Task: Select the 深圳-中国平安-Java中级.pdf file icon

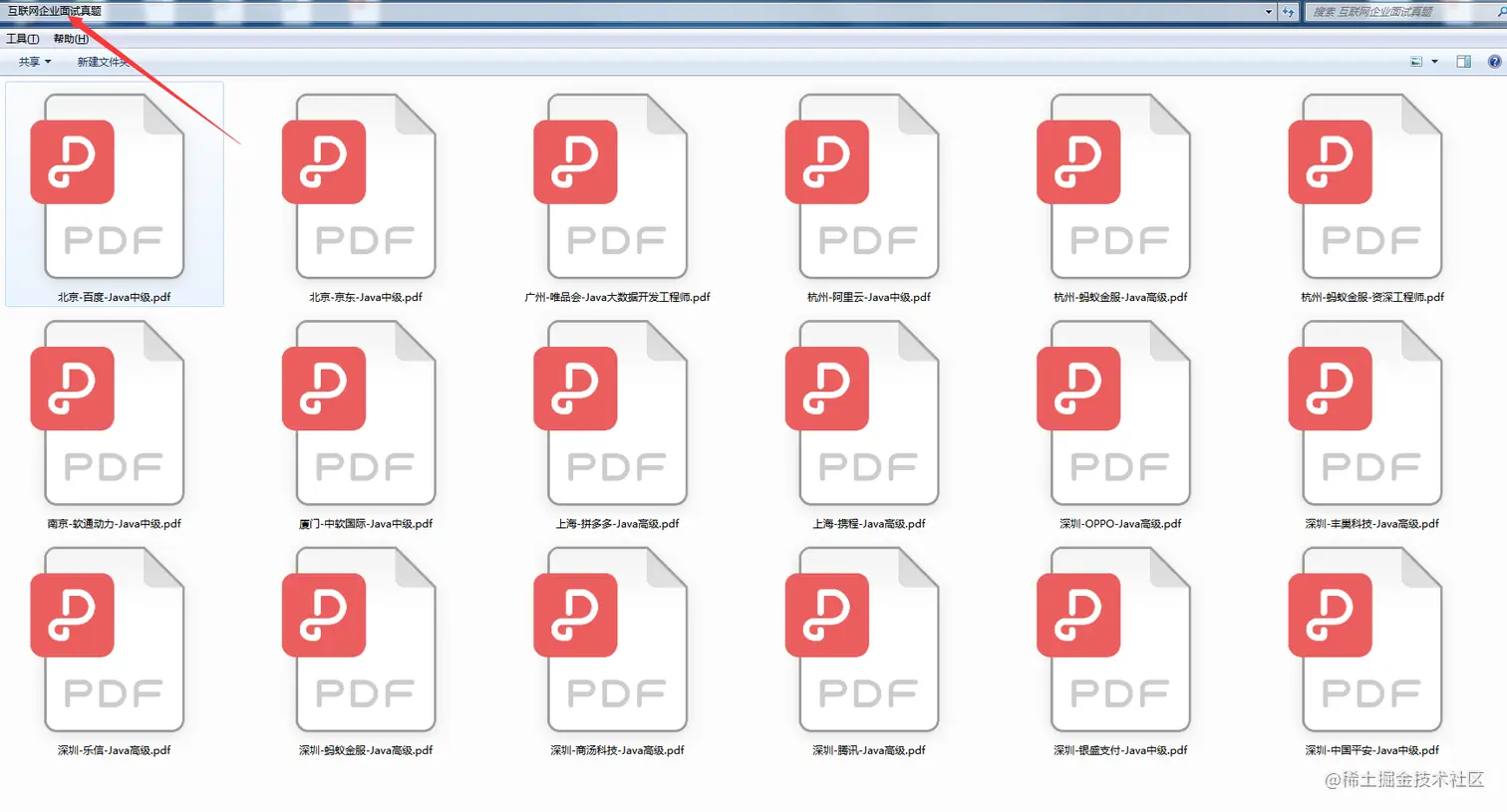Action: pos(1364,640)
